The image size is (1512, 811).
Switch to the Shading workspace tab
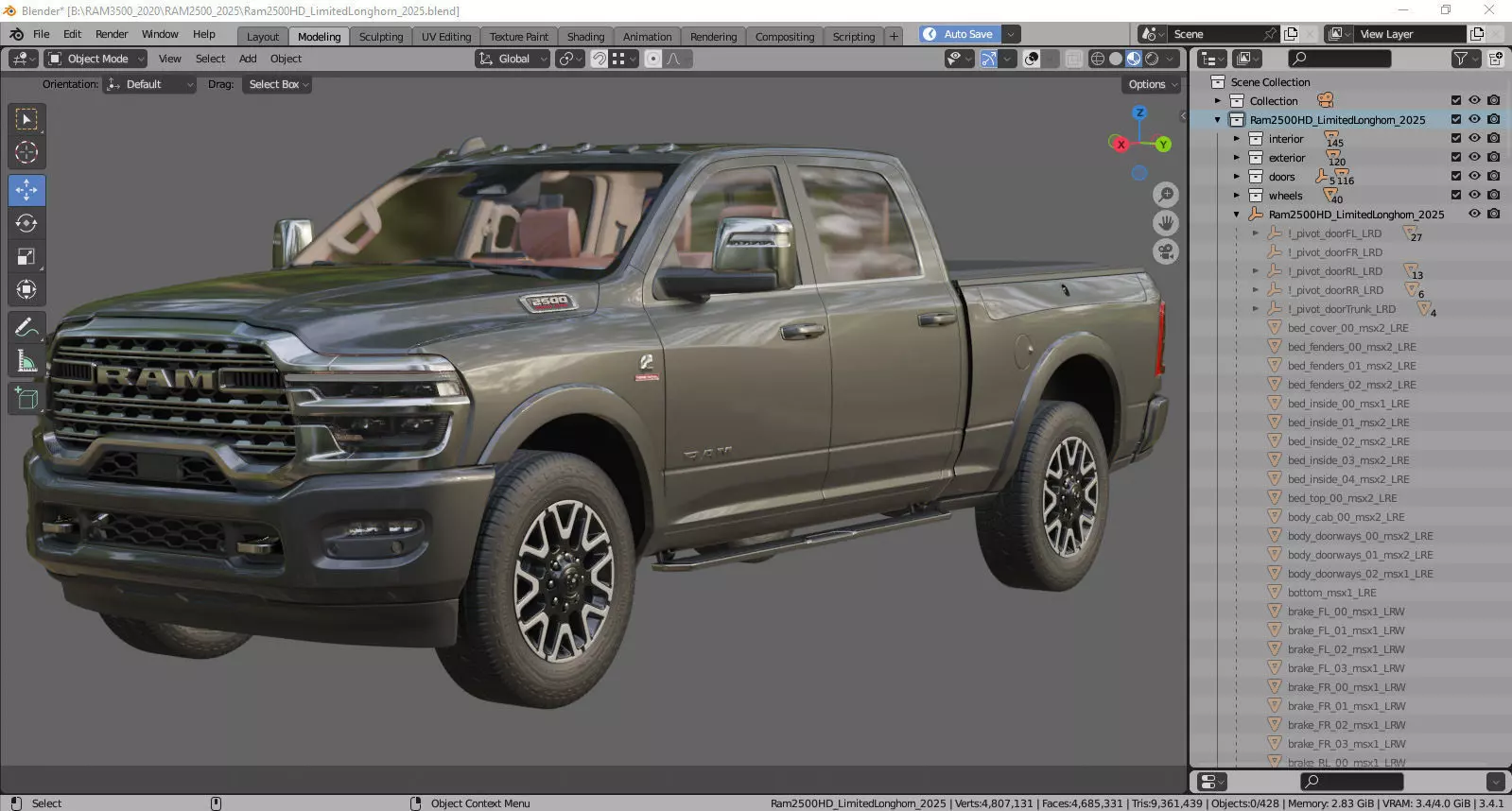point(585,37)
